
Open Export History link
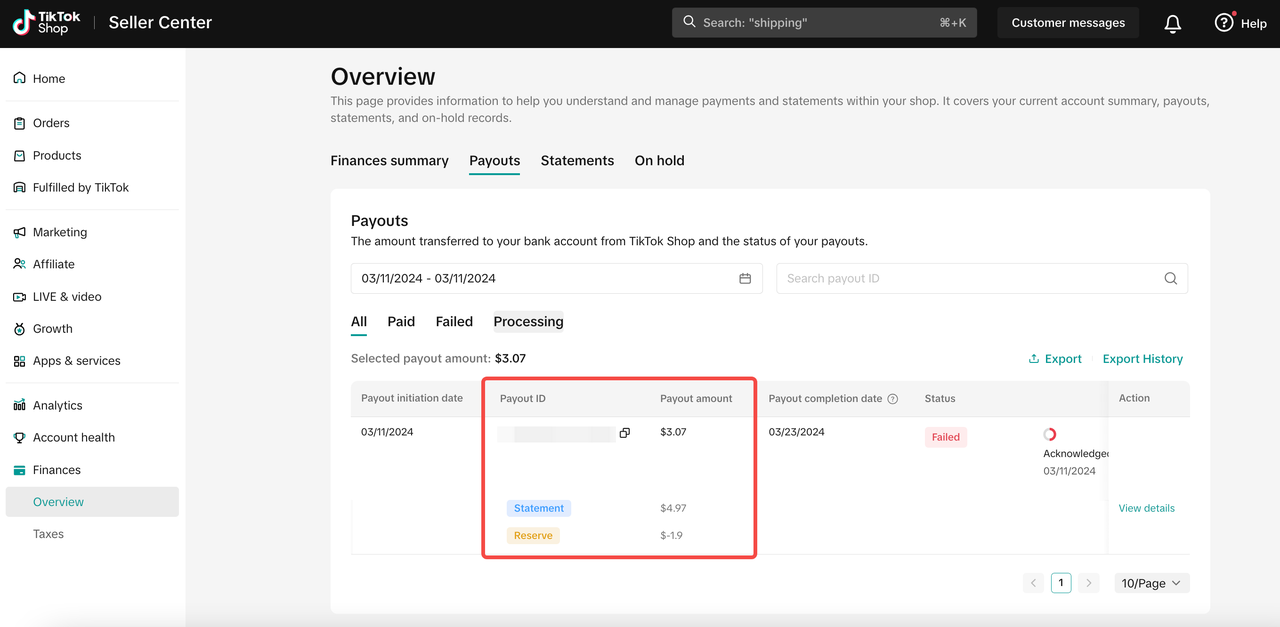pos(1142,359)
